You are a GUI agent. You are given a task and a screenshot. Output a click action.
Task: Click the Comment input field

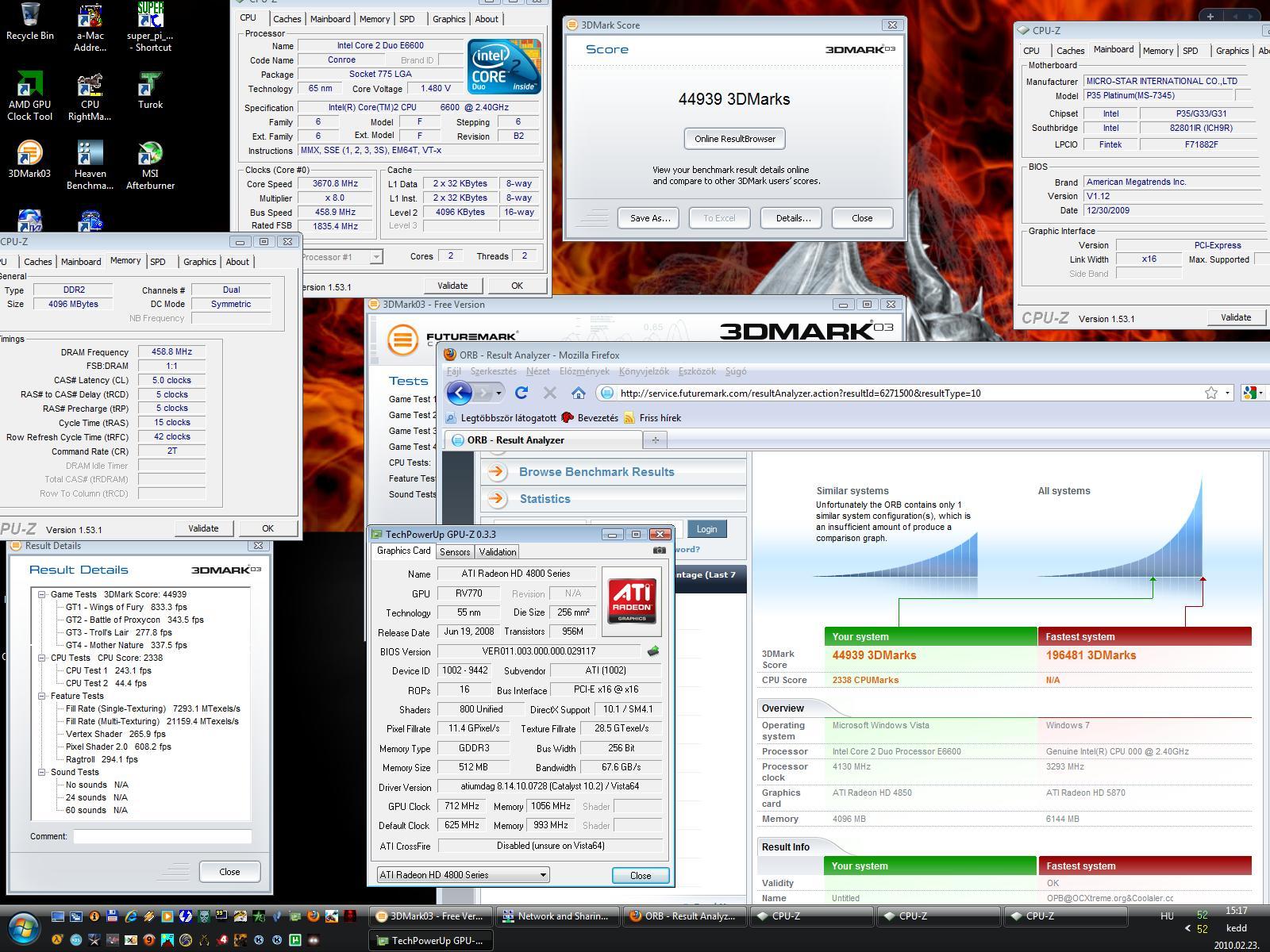163,836
